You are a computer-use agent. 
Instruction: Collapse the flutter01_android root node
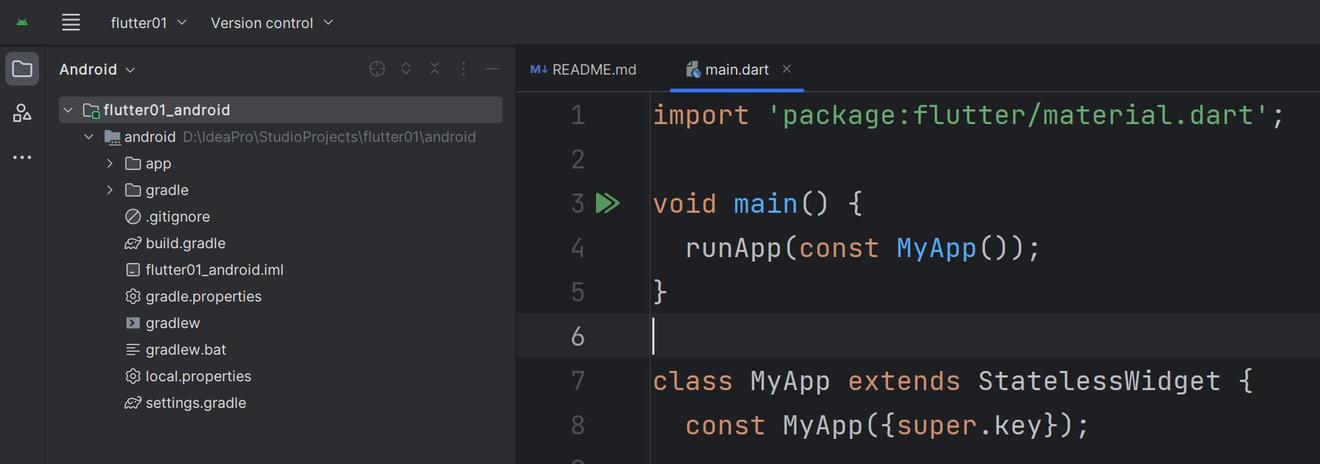point(68,110)
